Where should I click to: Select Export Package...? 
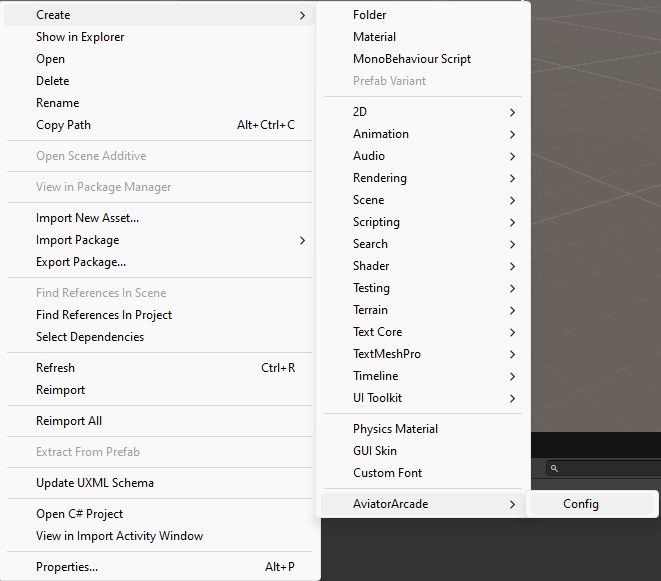(x=159, y=262)
